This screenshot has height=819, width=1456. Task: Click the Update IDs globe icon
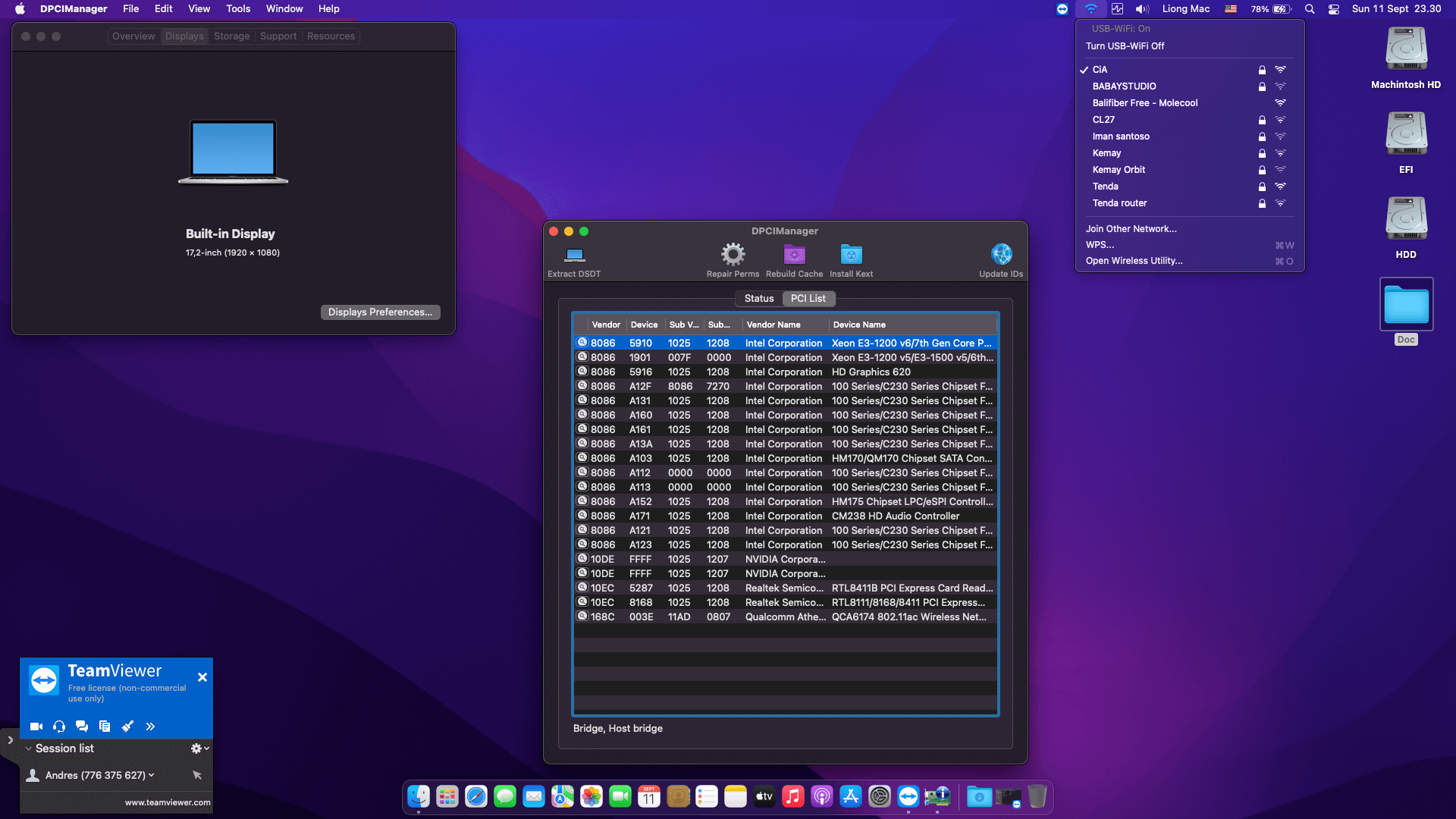pos(1001,254)
